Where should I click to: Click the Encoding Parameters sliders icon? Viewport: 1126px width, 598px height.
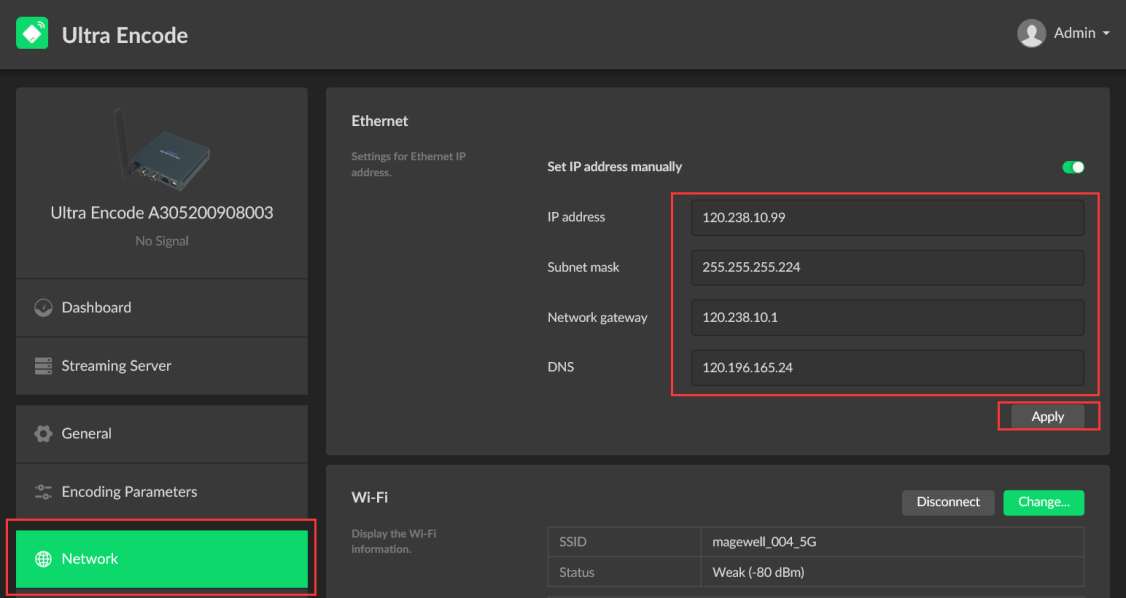click(43, 492)
